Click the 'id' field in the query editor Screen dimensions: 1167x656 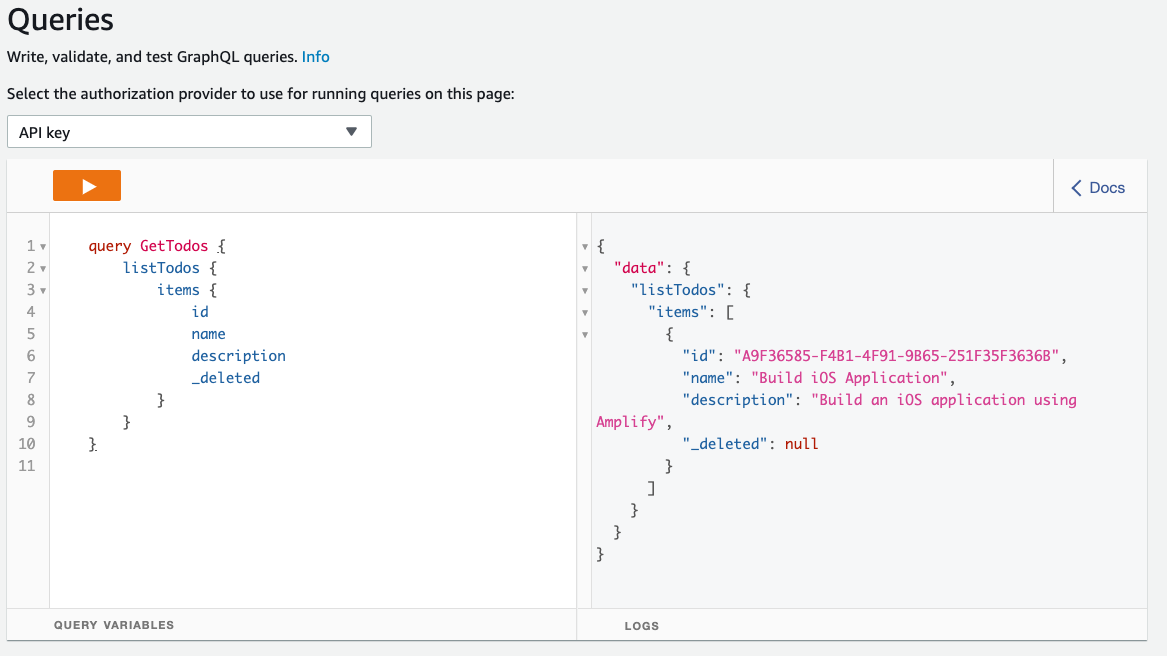pyautogui.click(x=200, y=312)
